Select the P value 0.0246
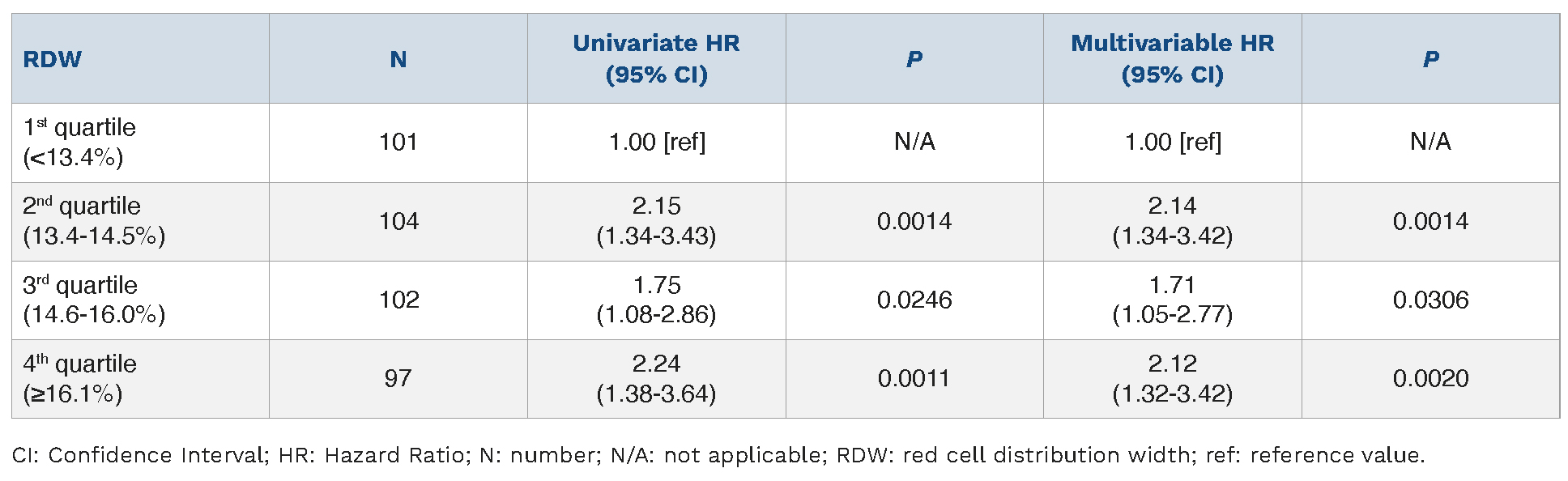The image size is (1568, 481). [914, 300]
